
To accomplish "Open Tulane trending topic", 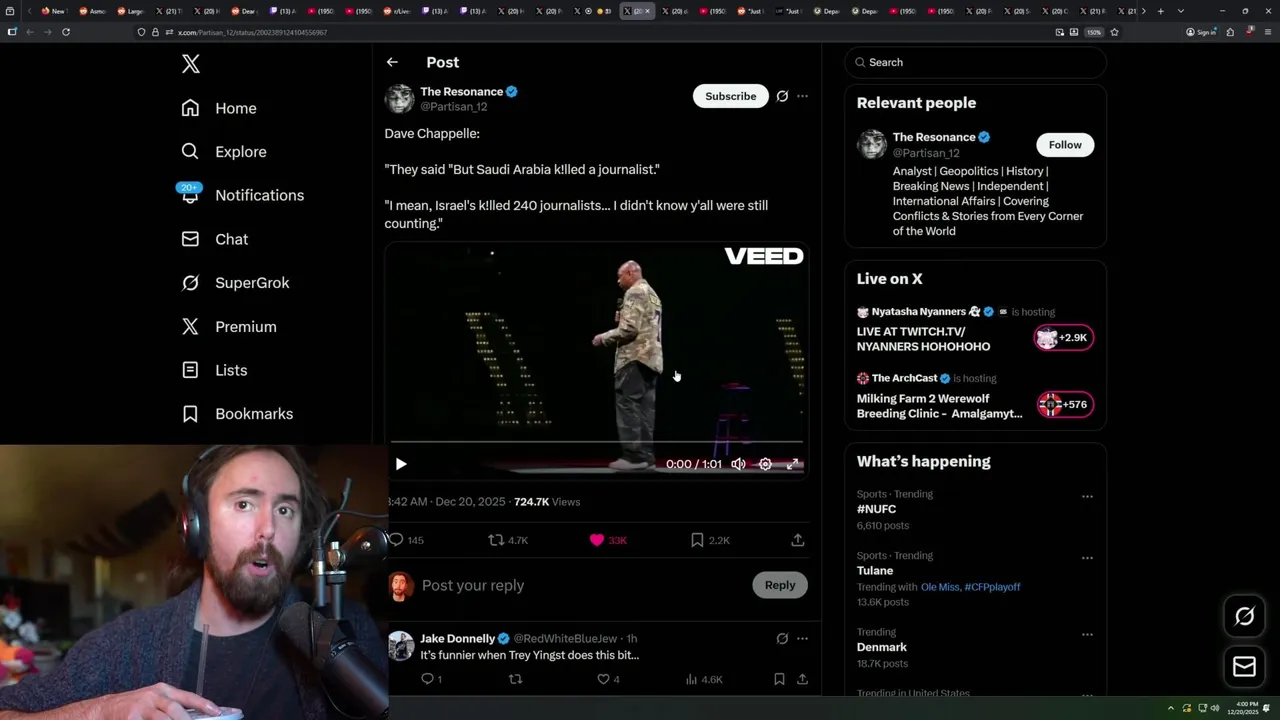I will point(875,571).
